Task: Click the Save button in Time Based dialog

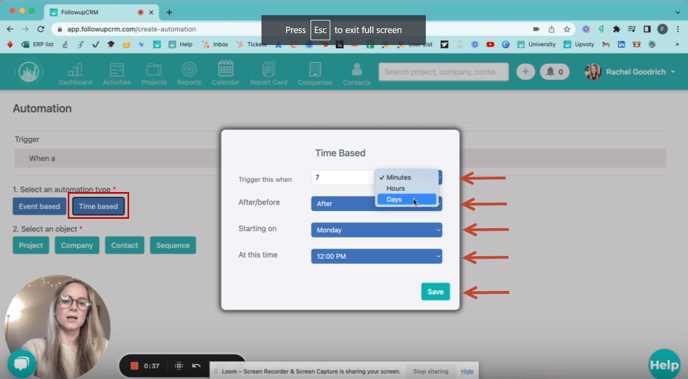Action: pyautogui.click(x=435, y=292)
